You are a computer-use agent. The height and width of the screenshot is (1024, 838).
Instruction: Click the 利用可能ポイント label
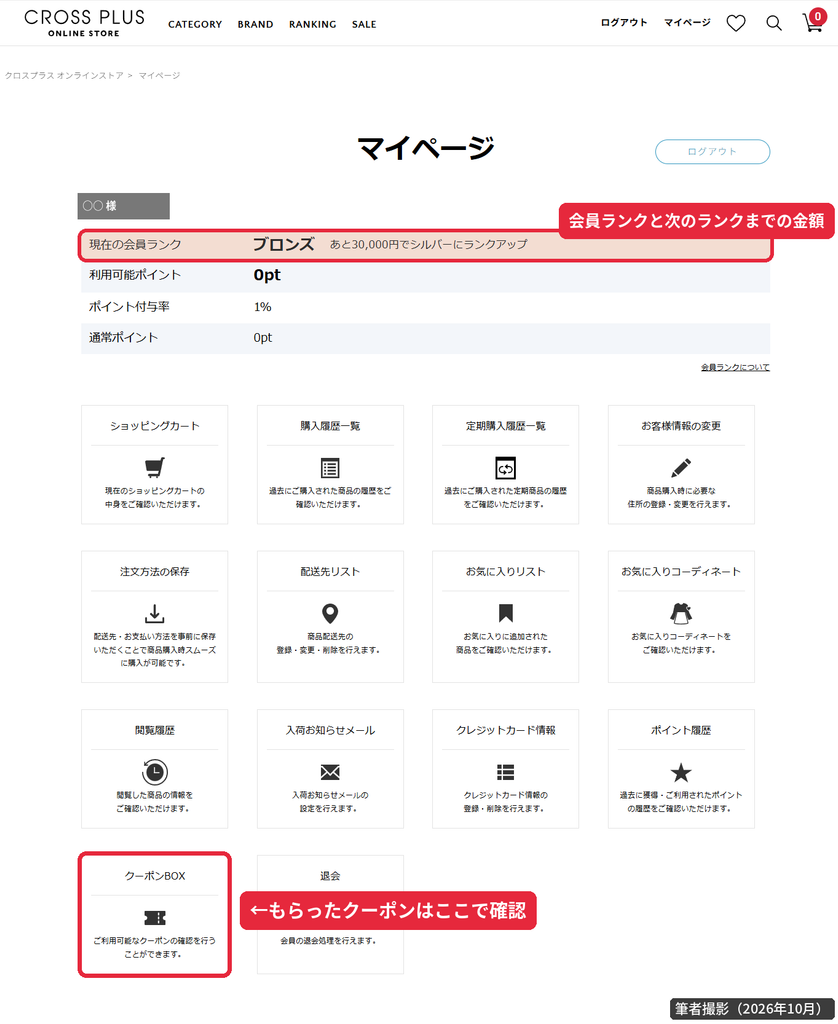135,275
